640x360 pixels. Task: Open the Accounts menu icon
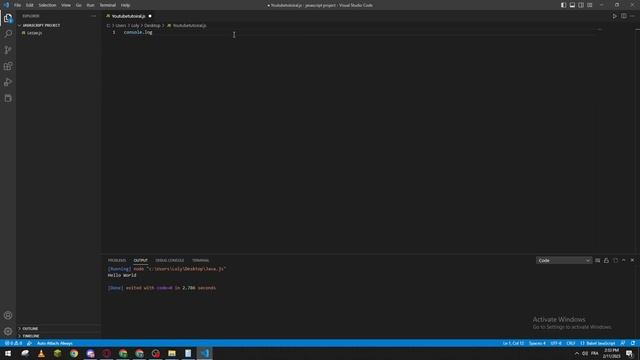(8, 315)
